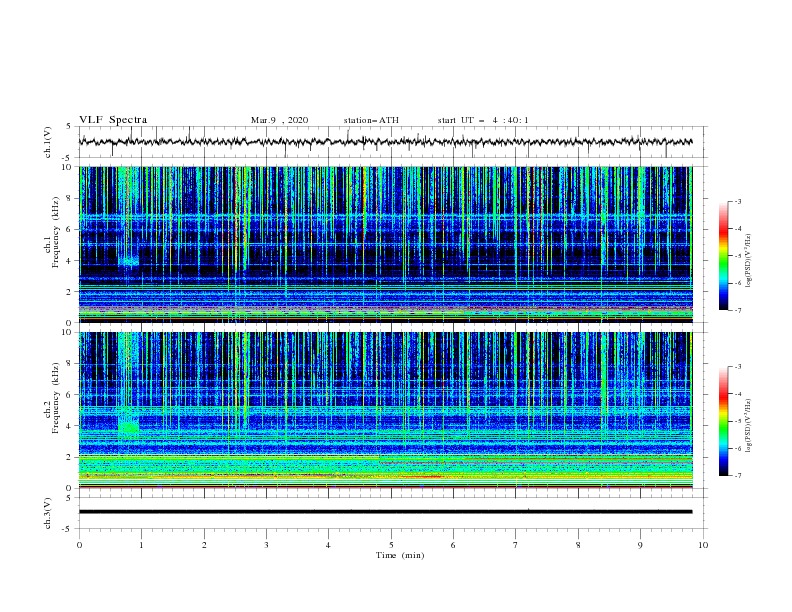Click the "6" minute tick on time axis
The image size is (792, 612).
[x=453, y=545]
